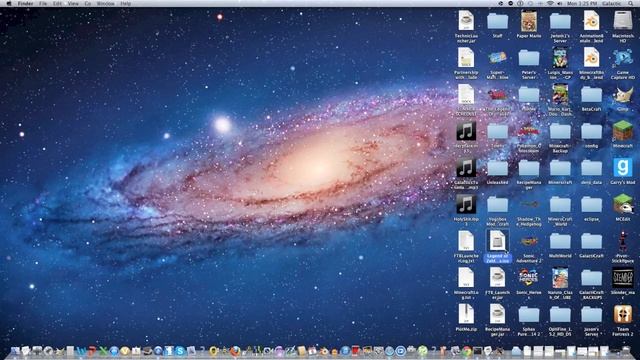Select the highlighted Legend of Zelda file
The width and height of the screenshot is (640, 360).
(x=497, y=241)
